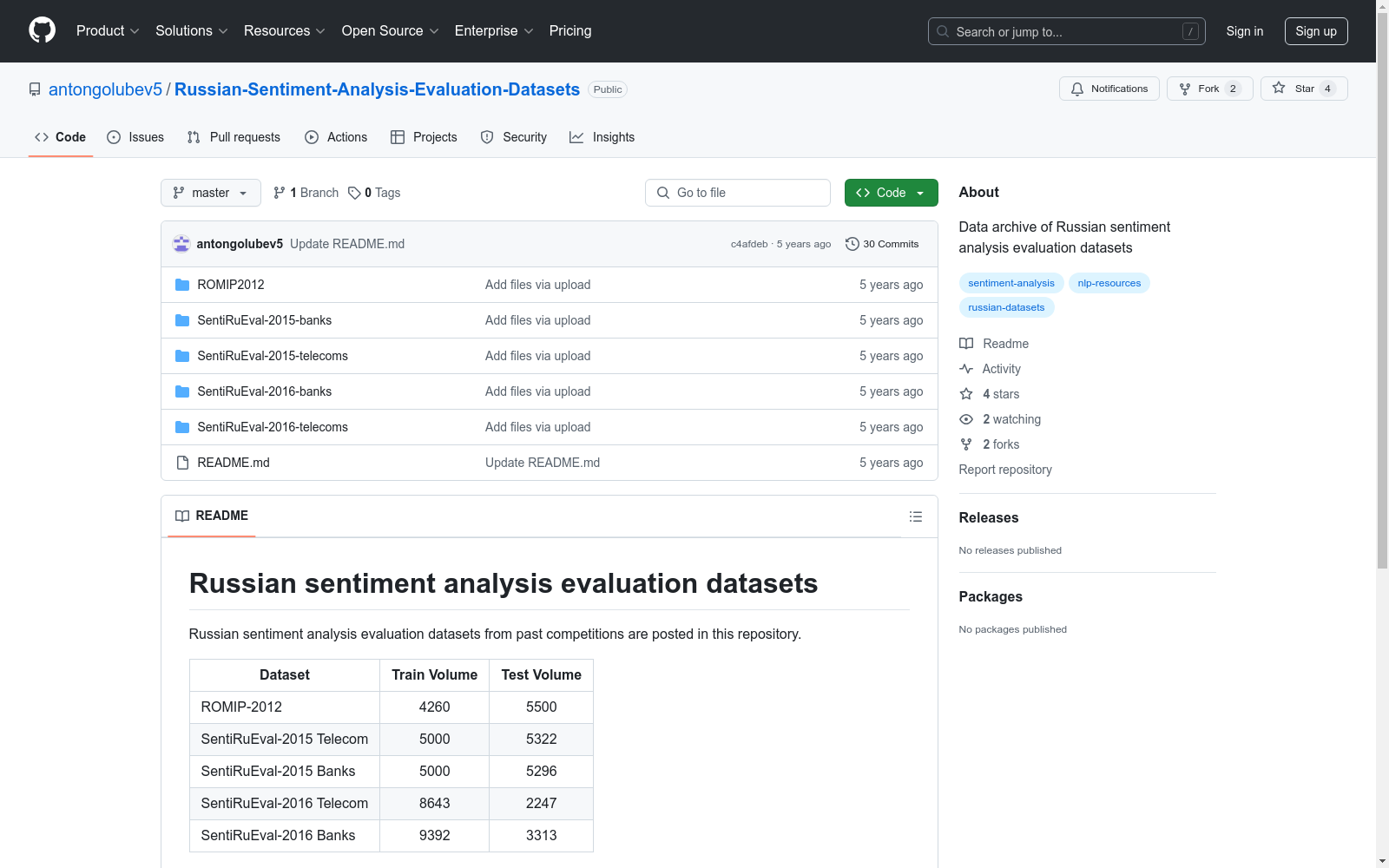The height and width of the screenshot is (868, 1389).
Task: Open the Update README.md commit message
Action: click(x=347, y=244)
